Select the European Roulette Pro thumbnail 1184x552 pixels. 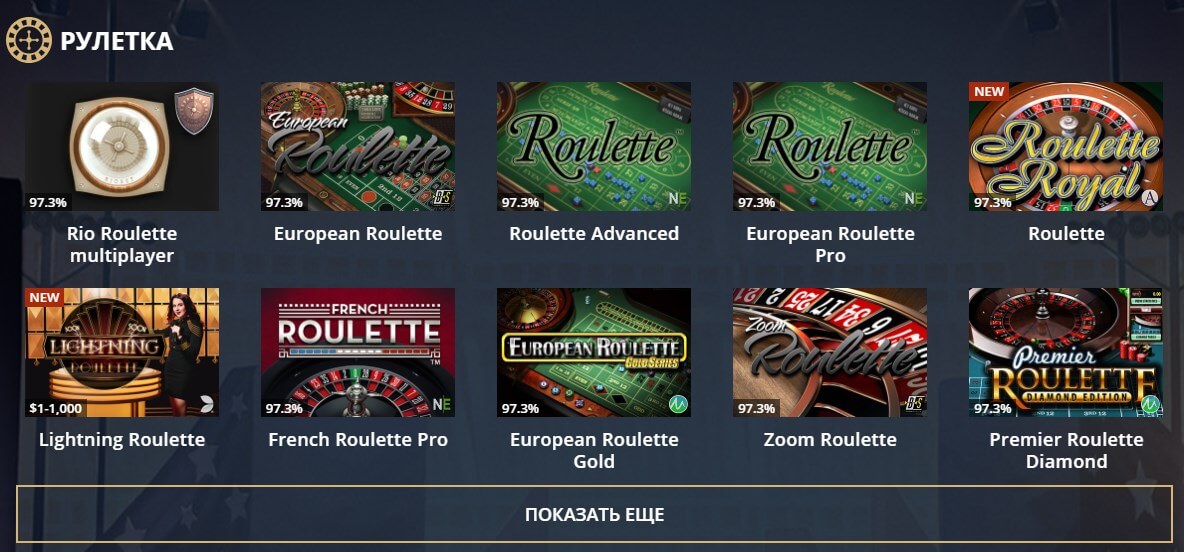click(830, 146)
